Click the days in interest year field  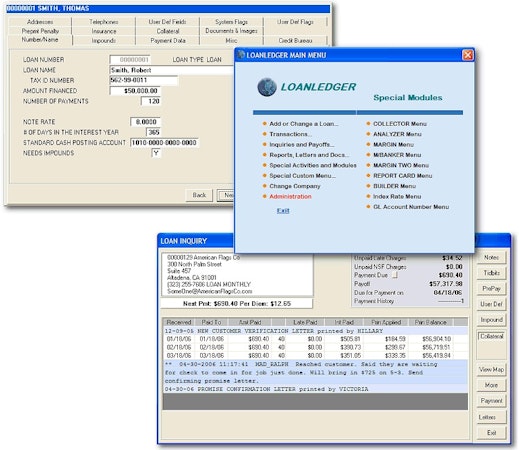coord(153,132)
